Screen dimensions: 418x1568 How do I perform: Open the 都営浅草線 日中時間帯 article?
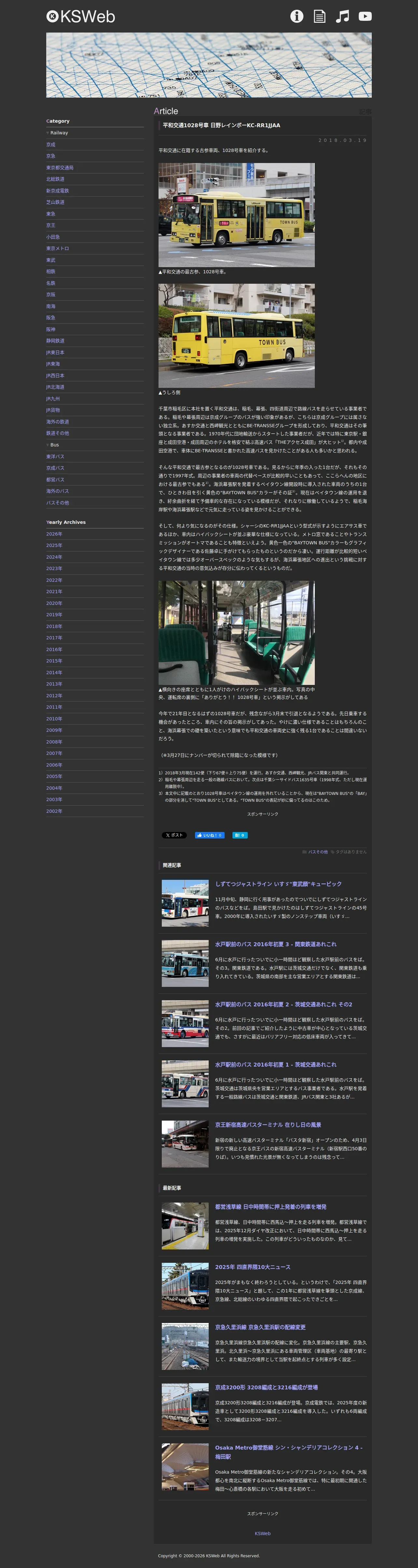271,1207
